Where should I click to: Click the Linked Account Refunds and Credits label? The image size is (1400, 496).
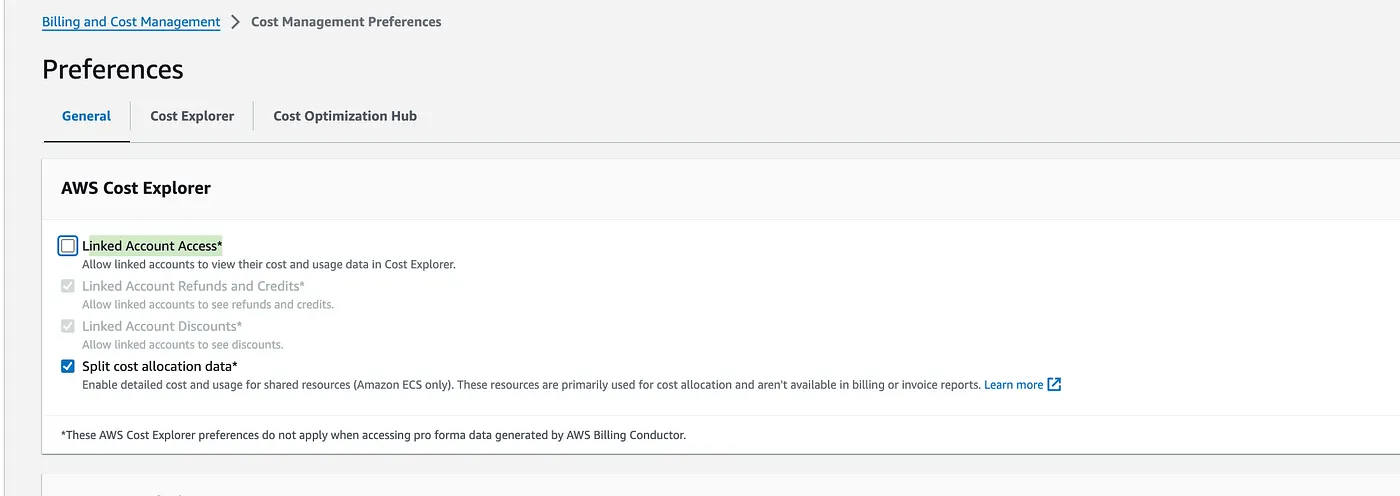193,286
